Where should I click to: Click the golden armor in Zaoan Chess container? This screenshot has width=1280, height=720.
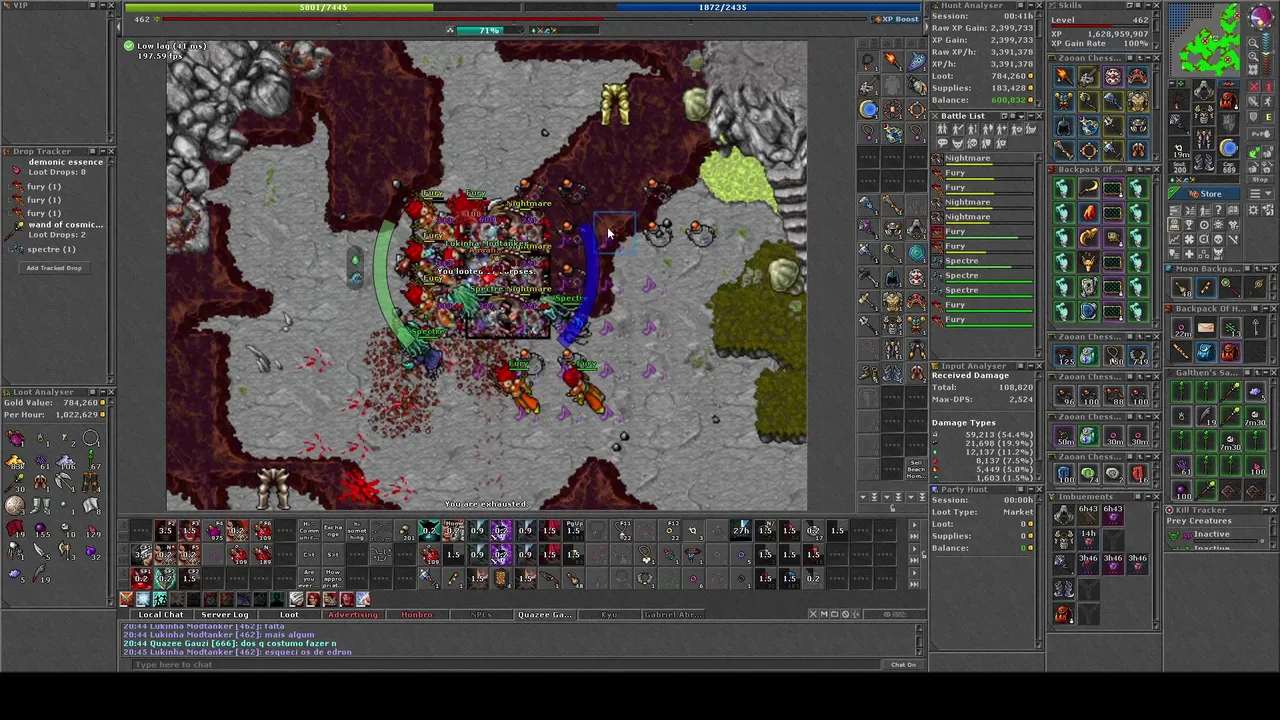(x=1137, y=101)
